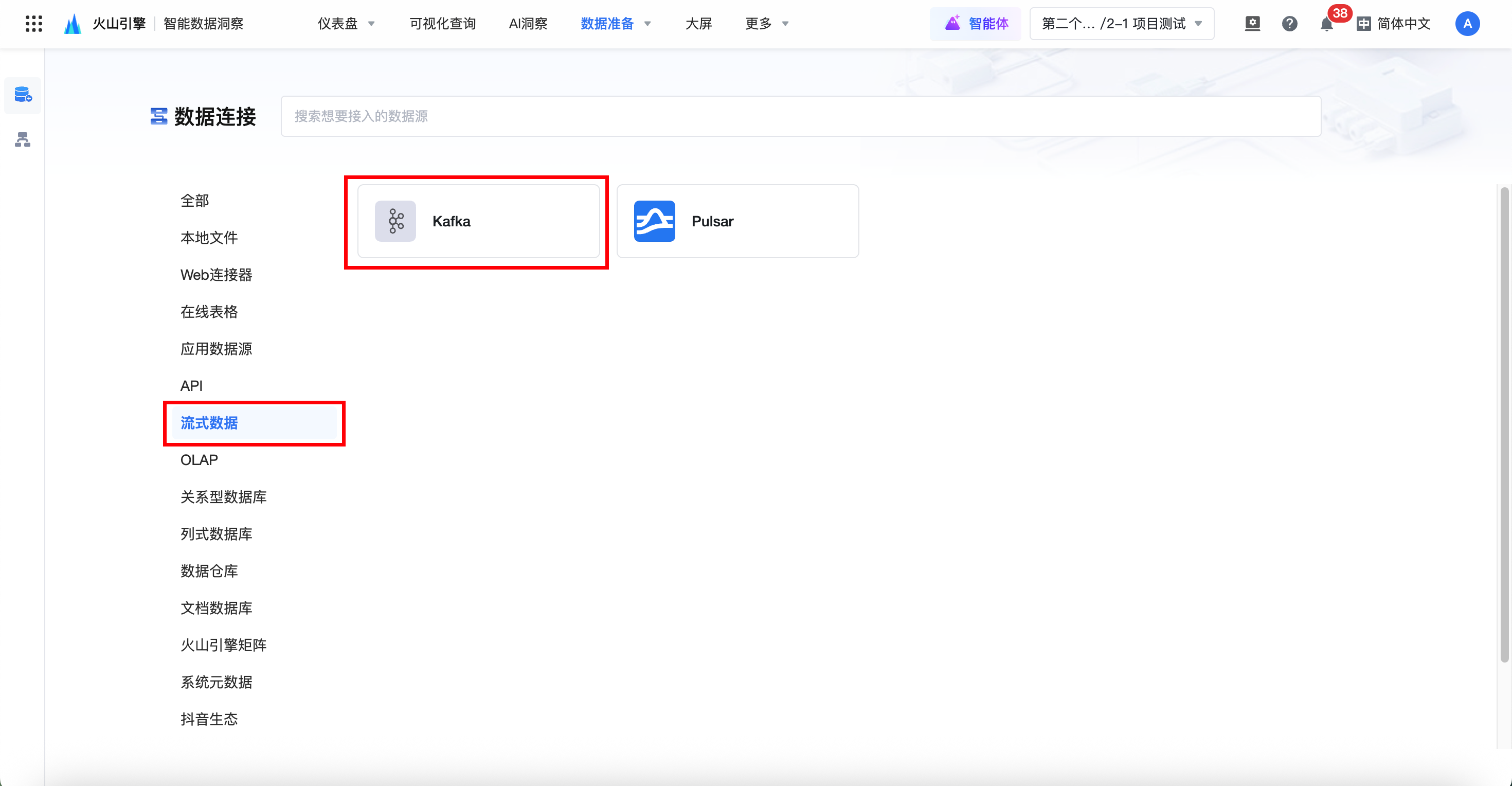Expand the 仪表盘 dropdown menu

[x=346, y=24]
